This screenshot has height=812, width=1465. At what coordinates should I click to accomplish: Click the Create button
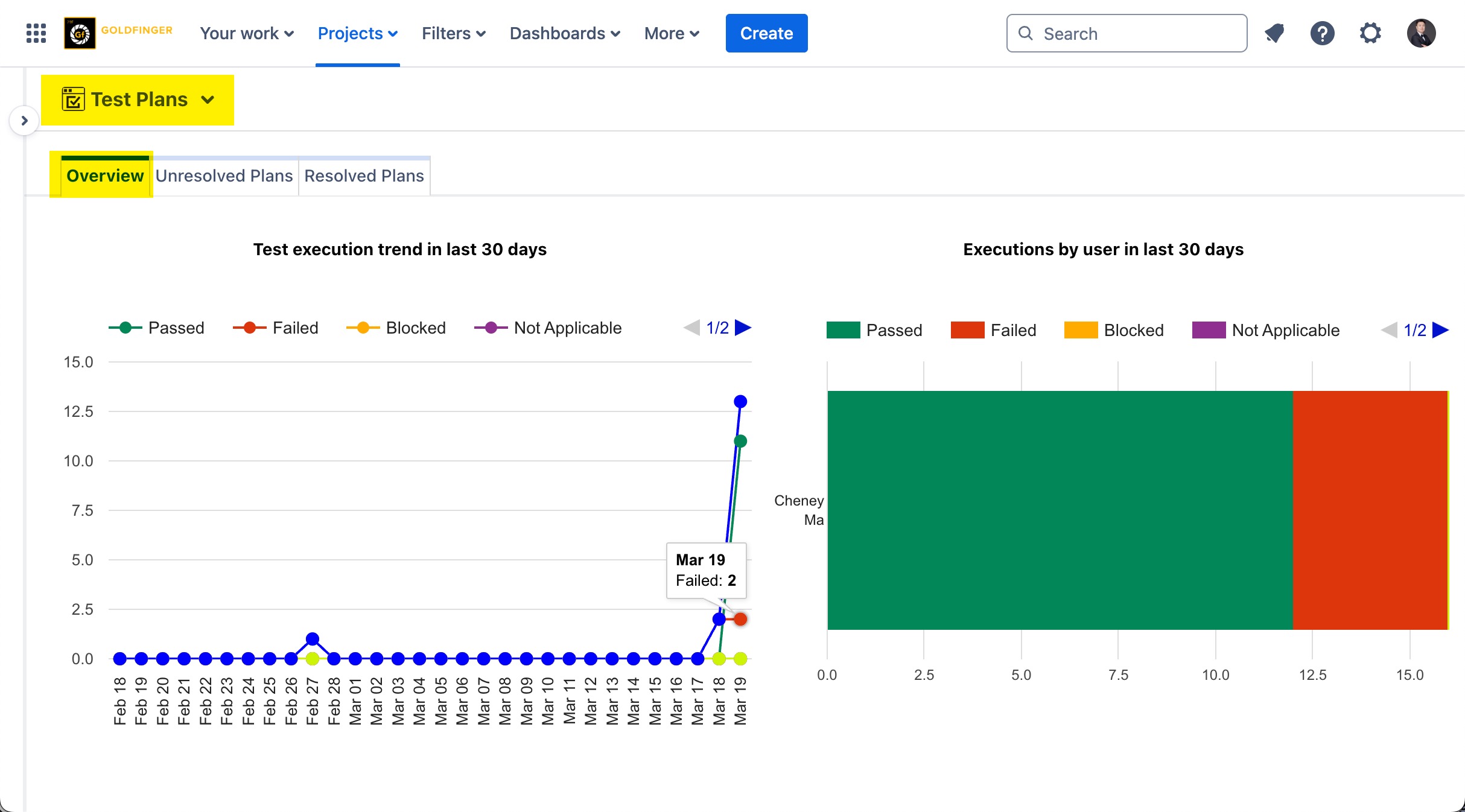tap(766, 33)
